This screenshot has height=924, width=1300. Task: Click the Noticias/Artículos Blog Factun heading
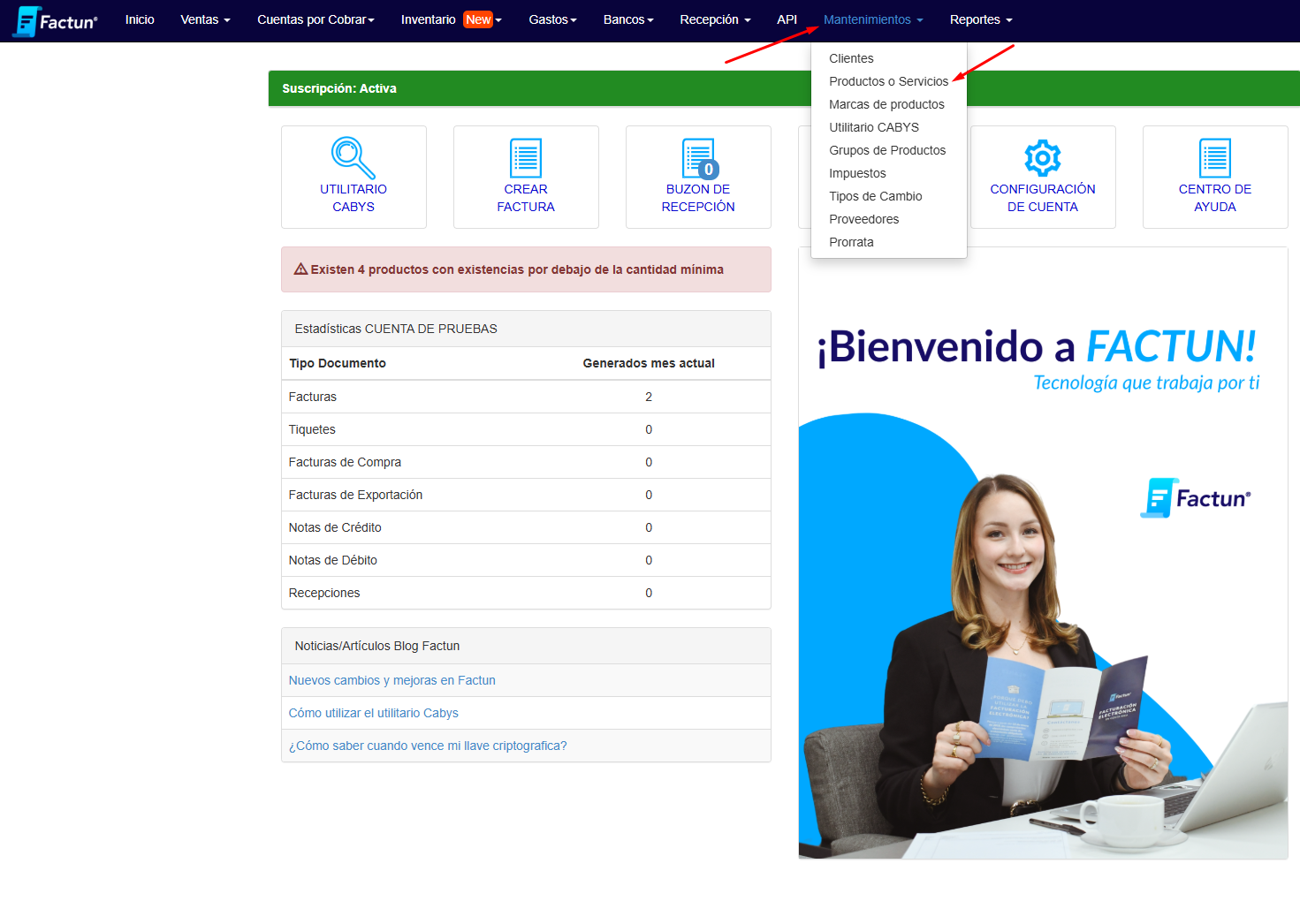point(377,646)
